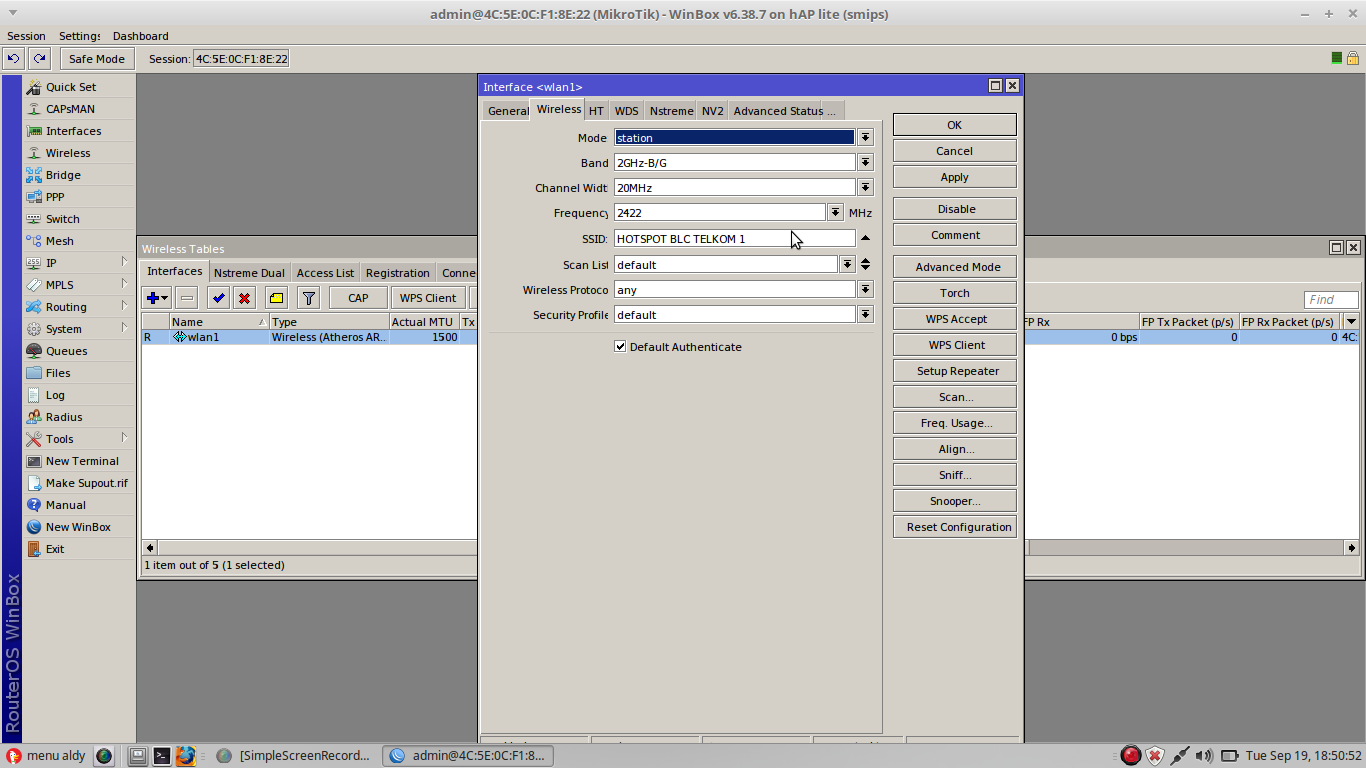
Task: Enable the selected interface with blue checkmark
Action: 219,298
